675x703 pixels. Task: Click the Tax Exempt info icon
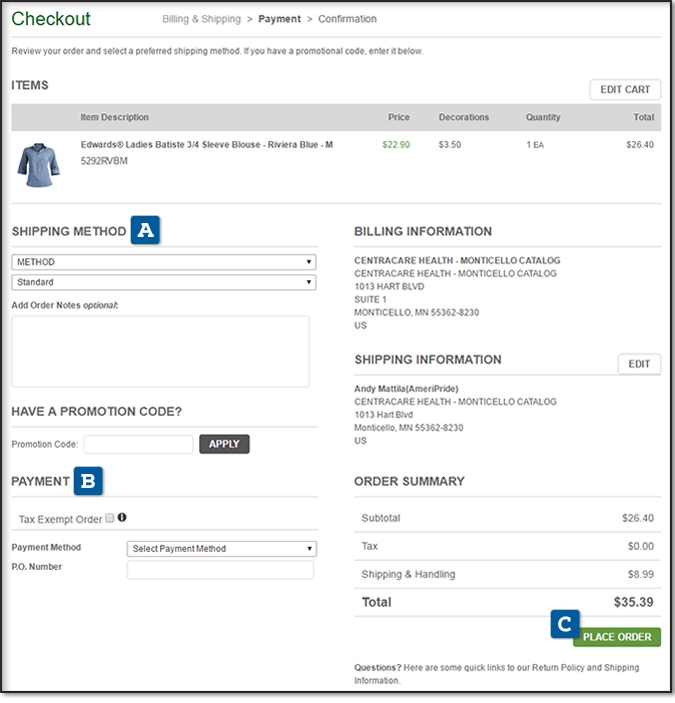click(122, 518)
